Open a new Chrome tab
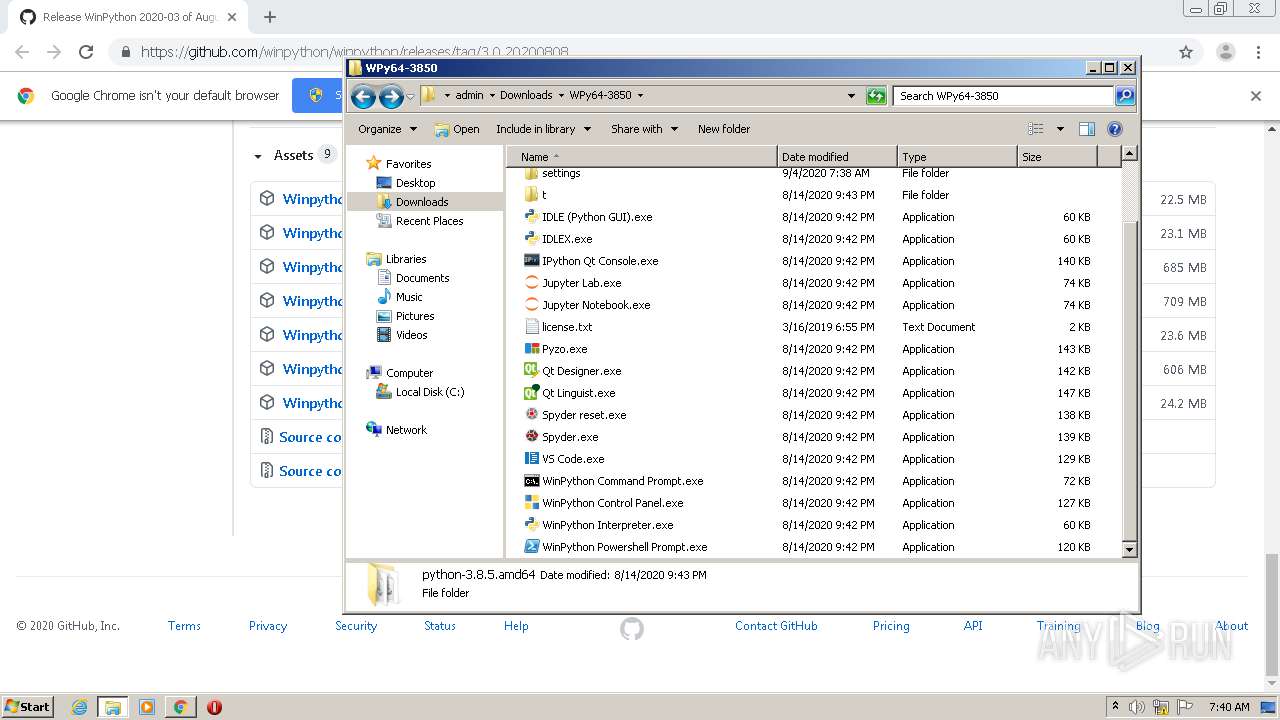Screen dimensions: 1280x720 click(x=269, y=17)
